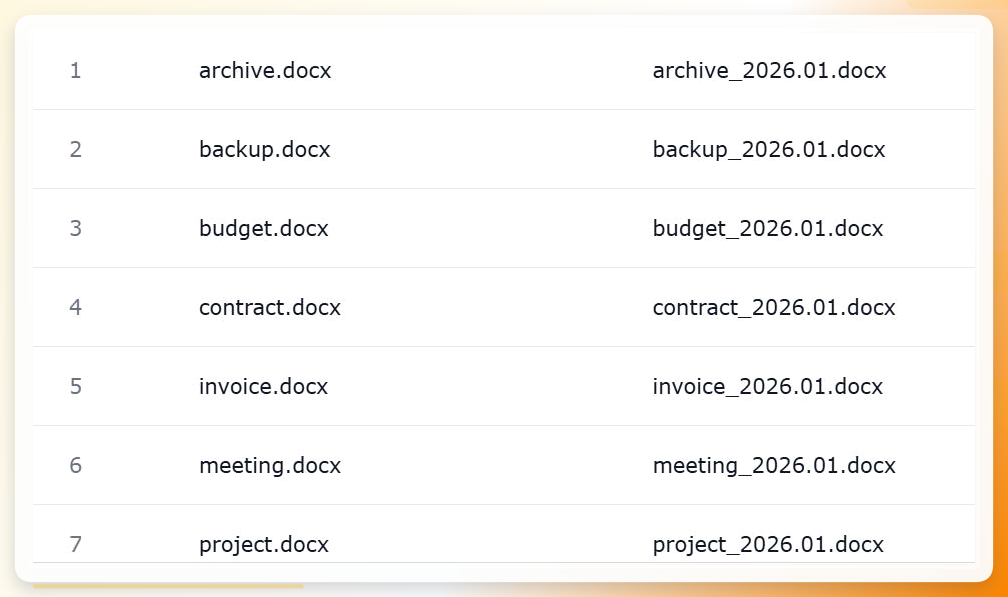Click the project_2026.01.docx new name

(x=768, y=544)
